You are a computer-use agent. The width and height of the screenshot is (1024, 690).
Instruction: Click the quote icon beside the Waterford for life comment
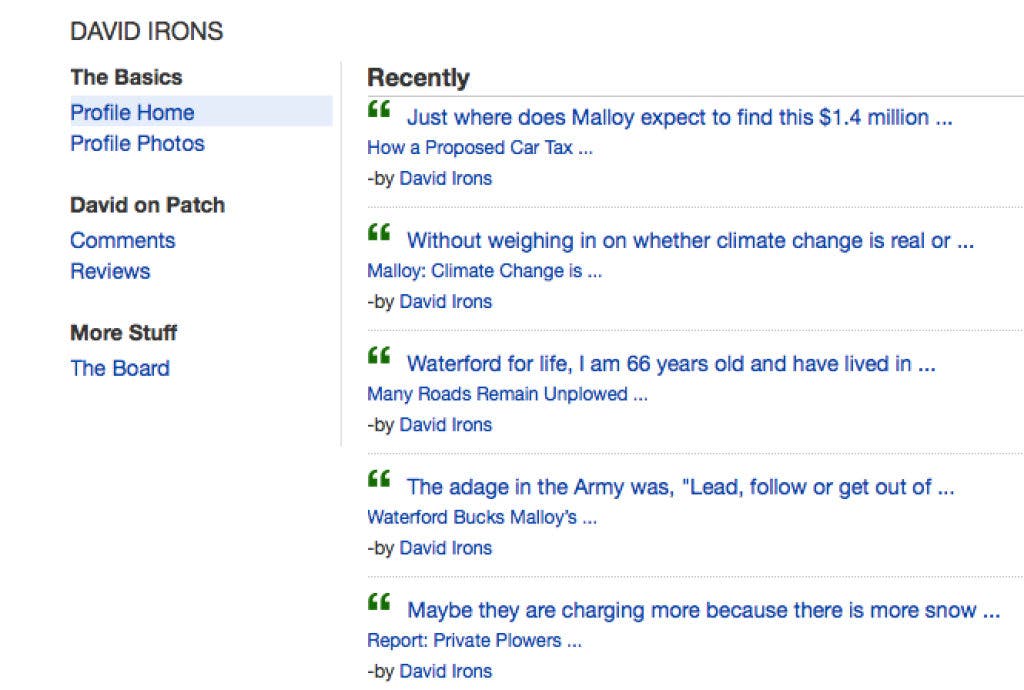[x=378, y=356]
